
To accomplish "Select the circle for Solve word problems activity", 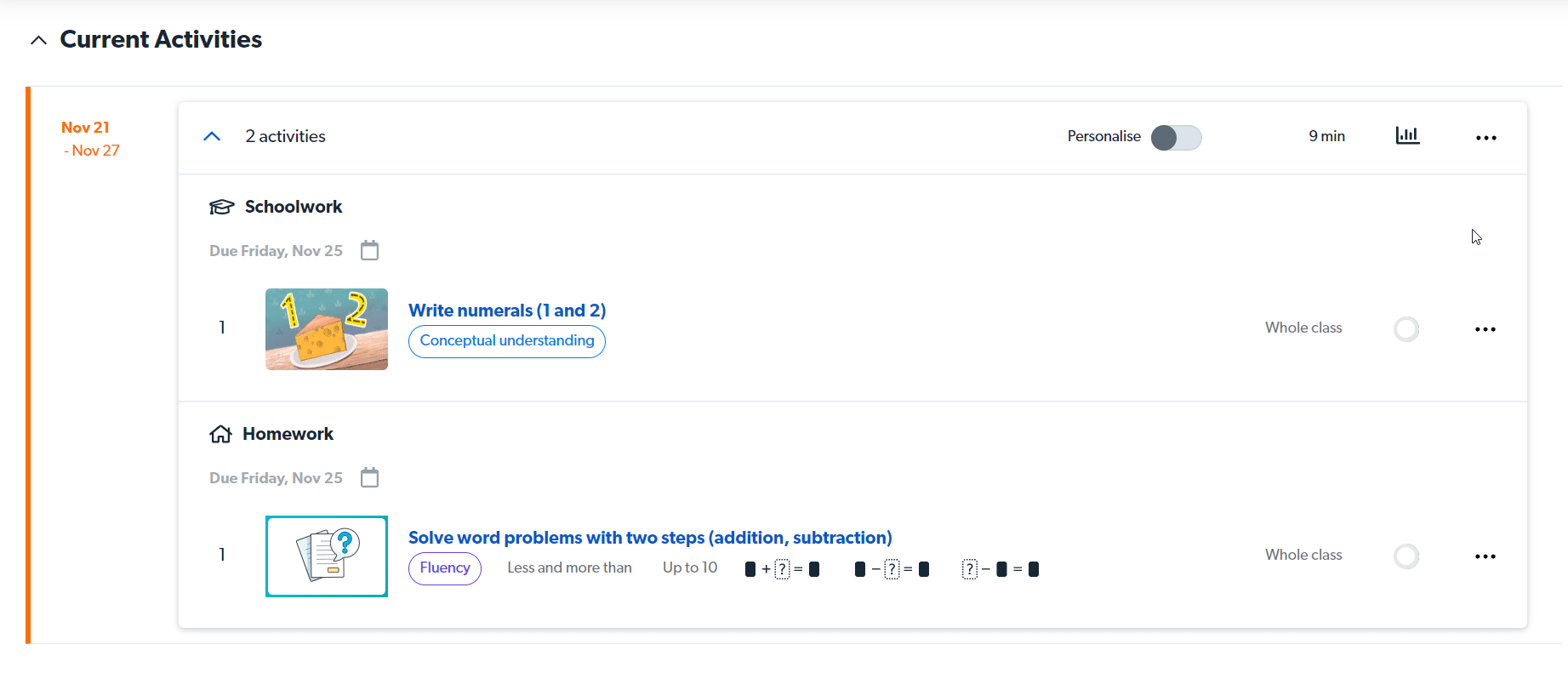I will coord(1406,556).
